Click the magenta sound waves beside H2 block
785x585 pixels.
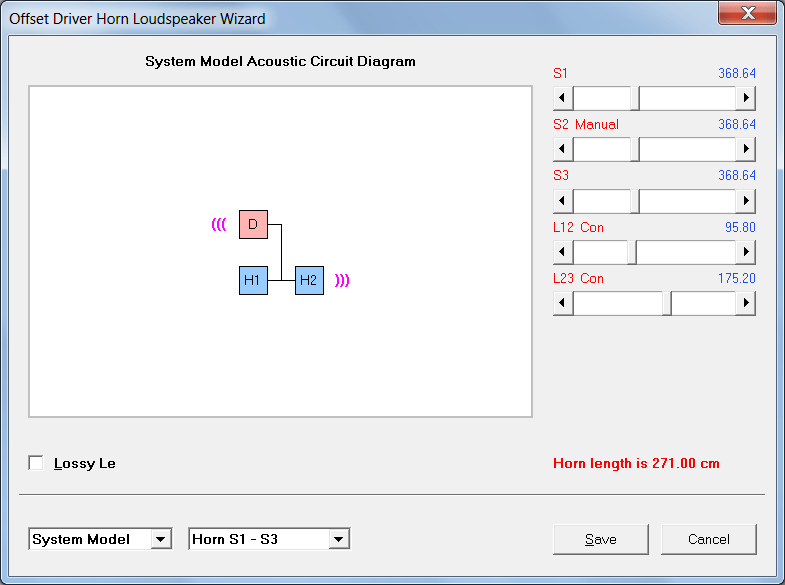coord(342,280)
